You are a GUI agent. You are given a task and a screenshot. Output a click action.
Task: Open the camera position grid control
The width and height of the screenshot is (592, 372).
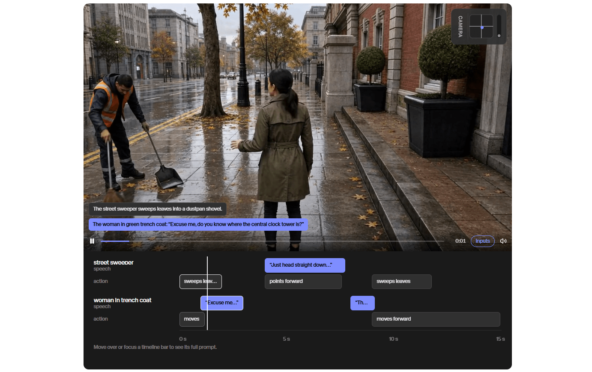481,27
